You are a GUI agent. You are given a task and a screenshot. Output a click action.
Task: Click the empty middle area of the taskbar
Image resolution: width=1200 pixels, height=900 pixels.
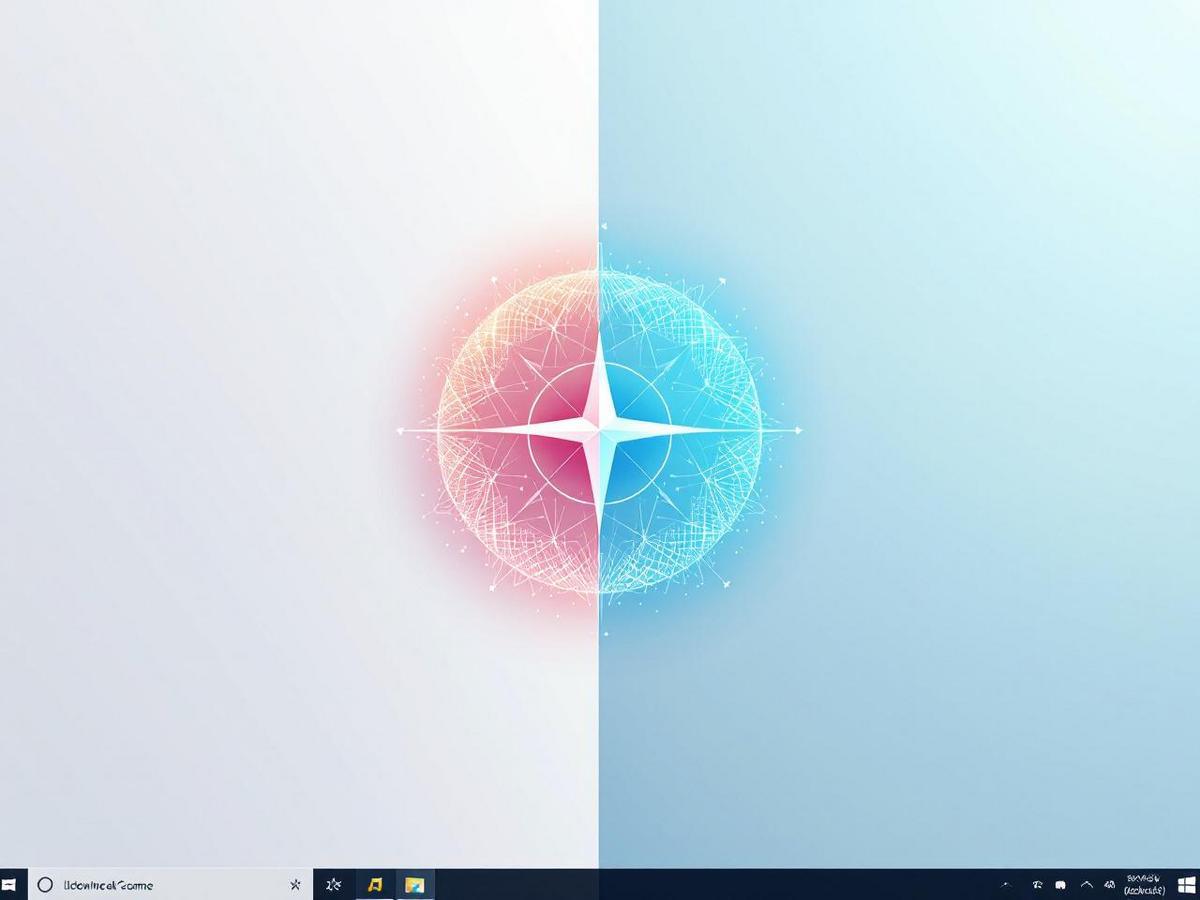(700, 885)
